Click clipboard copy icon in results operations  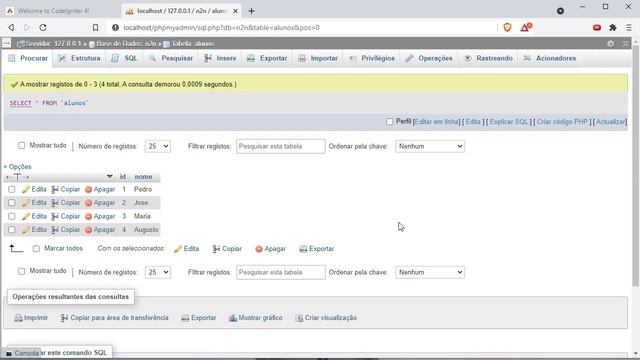pos(64,318)
